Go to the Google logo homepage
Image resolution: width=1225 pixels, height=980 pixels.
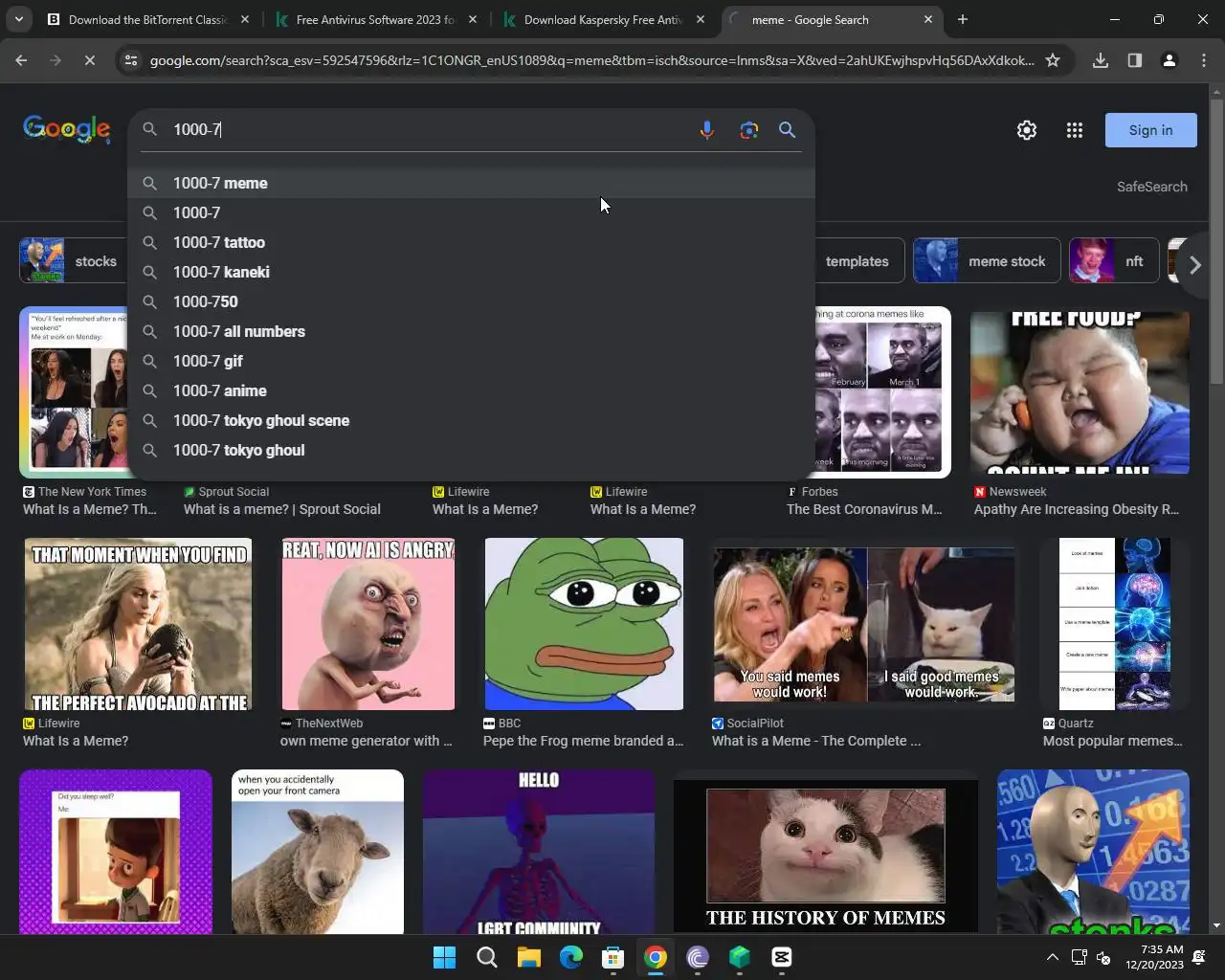(66, 129)
